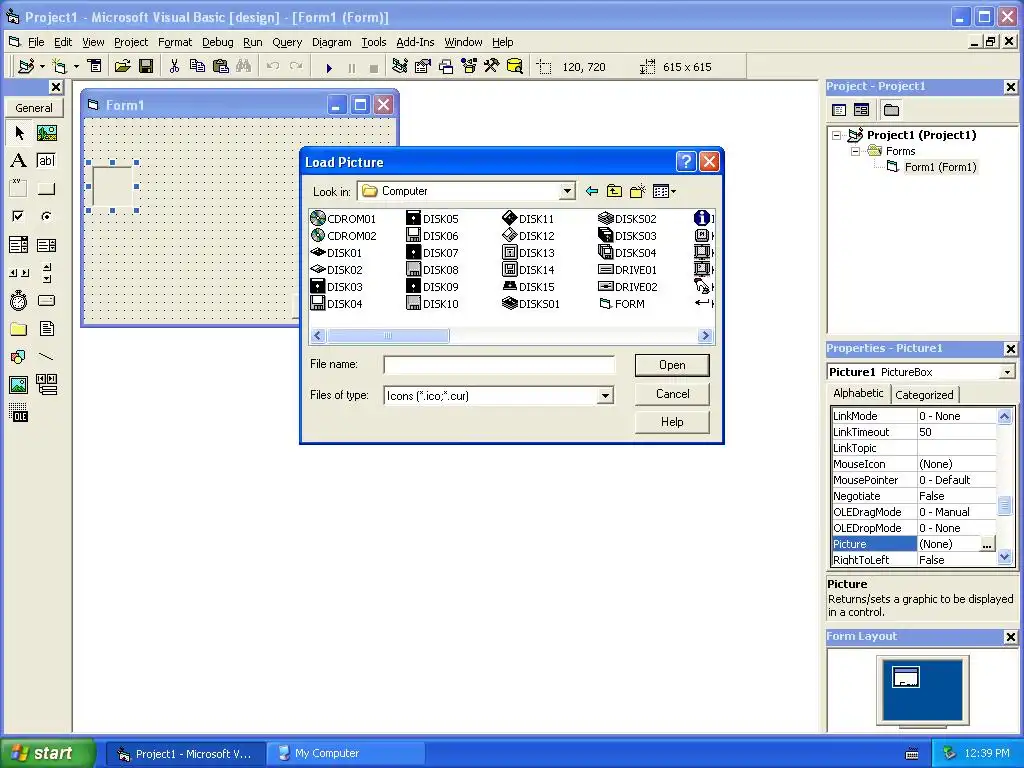Viewport: 1024px width, 768px height.
Task: Select the TextBox tool in toolbox
Action: tap(46, 161)
